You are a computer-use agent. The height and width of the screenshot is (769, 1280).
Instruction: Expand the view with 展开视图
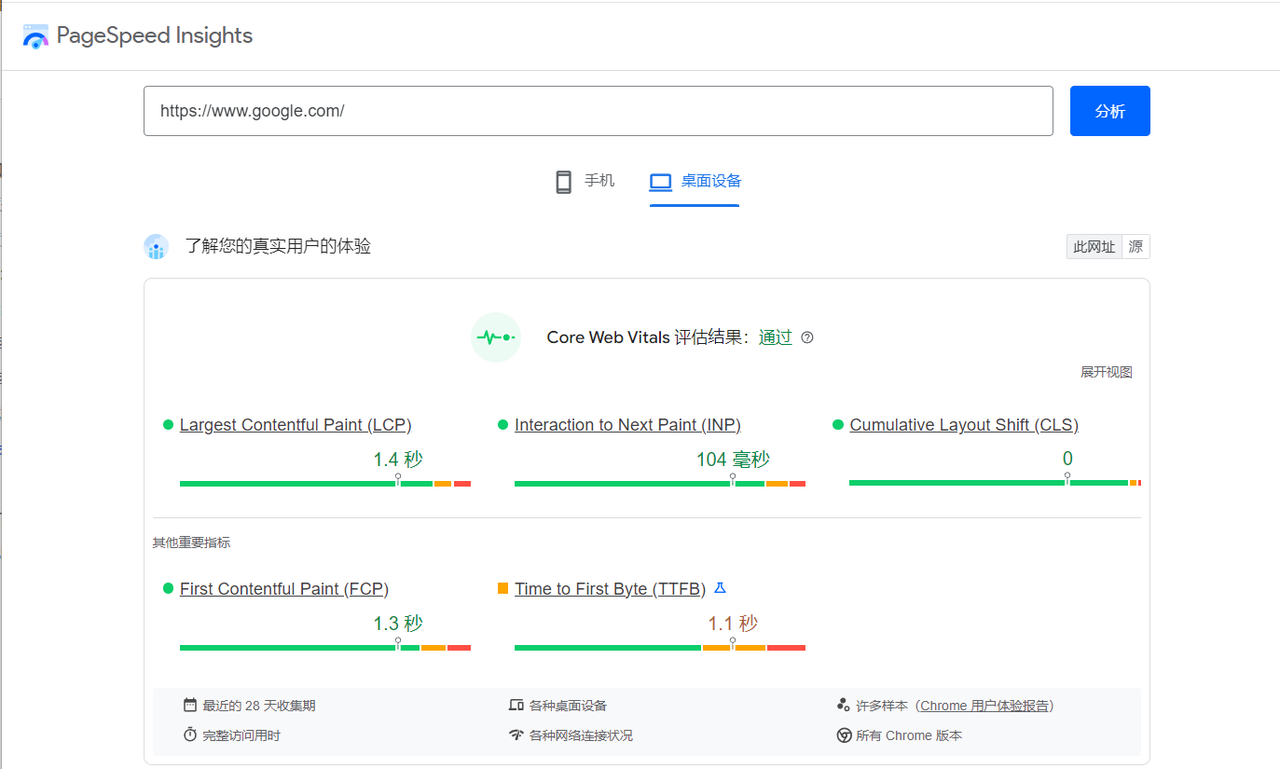coord(1106,372)
